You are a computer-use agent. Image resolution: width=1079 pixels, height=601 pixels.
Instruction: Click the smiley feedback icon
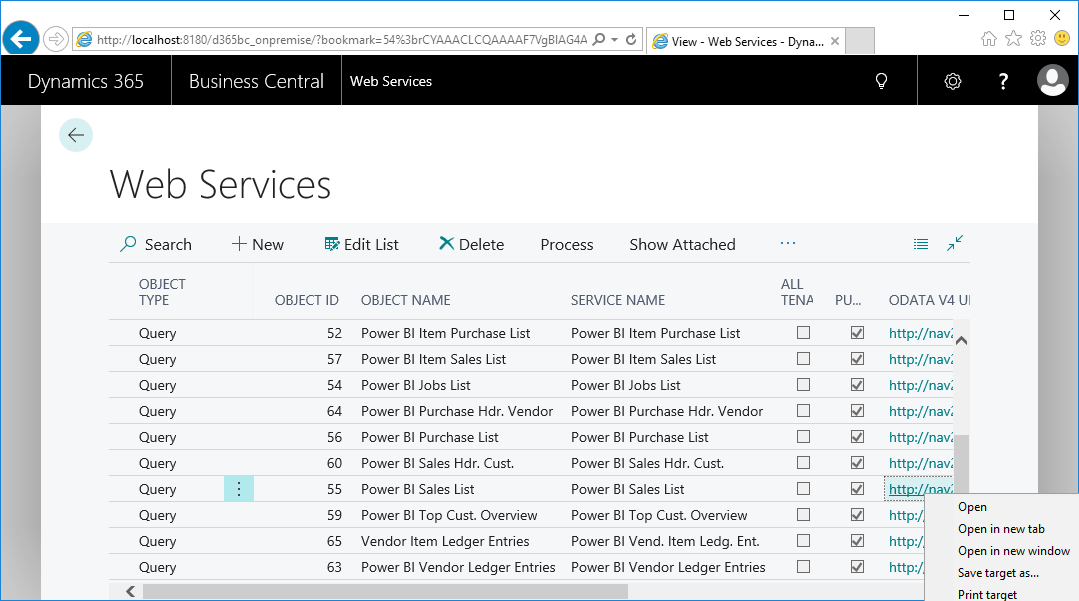pyautogui.click(x=1062, y=39)
